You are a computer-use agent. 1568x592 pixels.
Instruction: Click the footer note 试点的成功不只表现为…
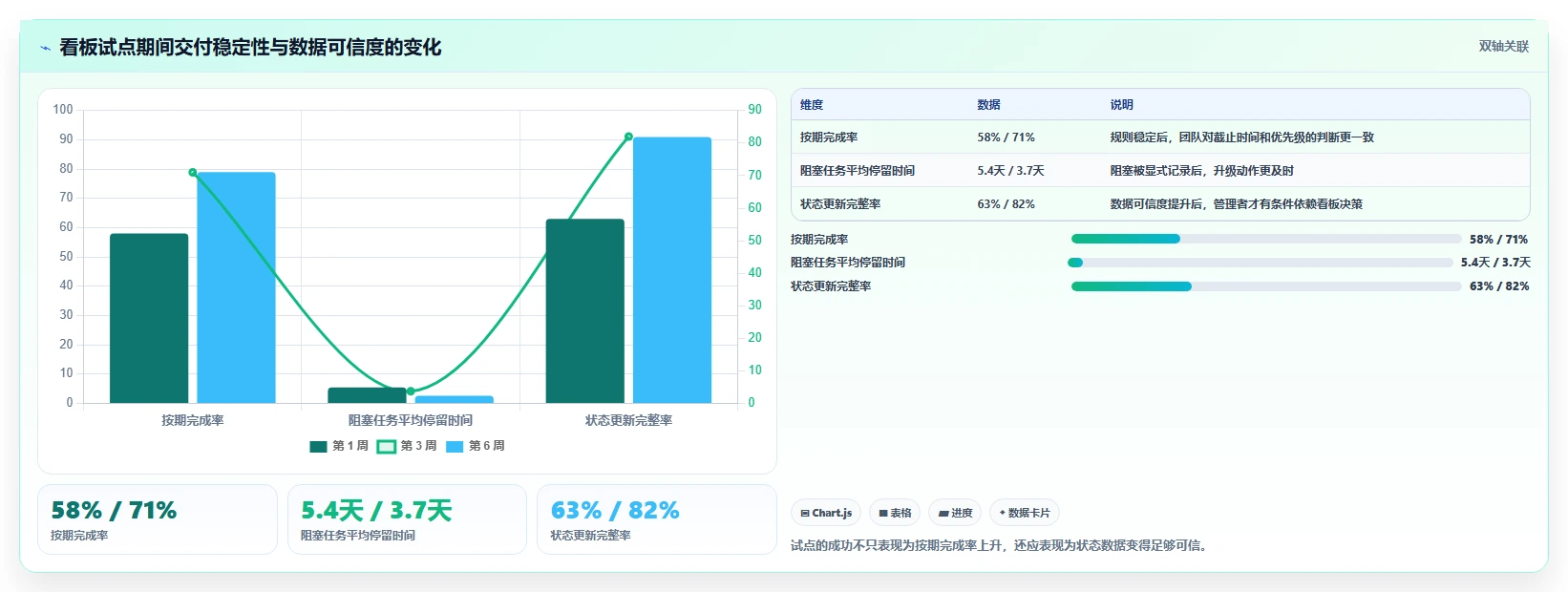(x=1001, y=546)
